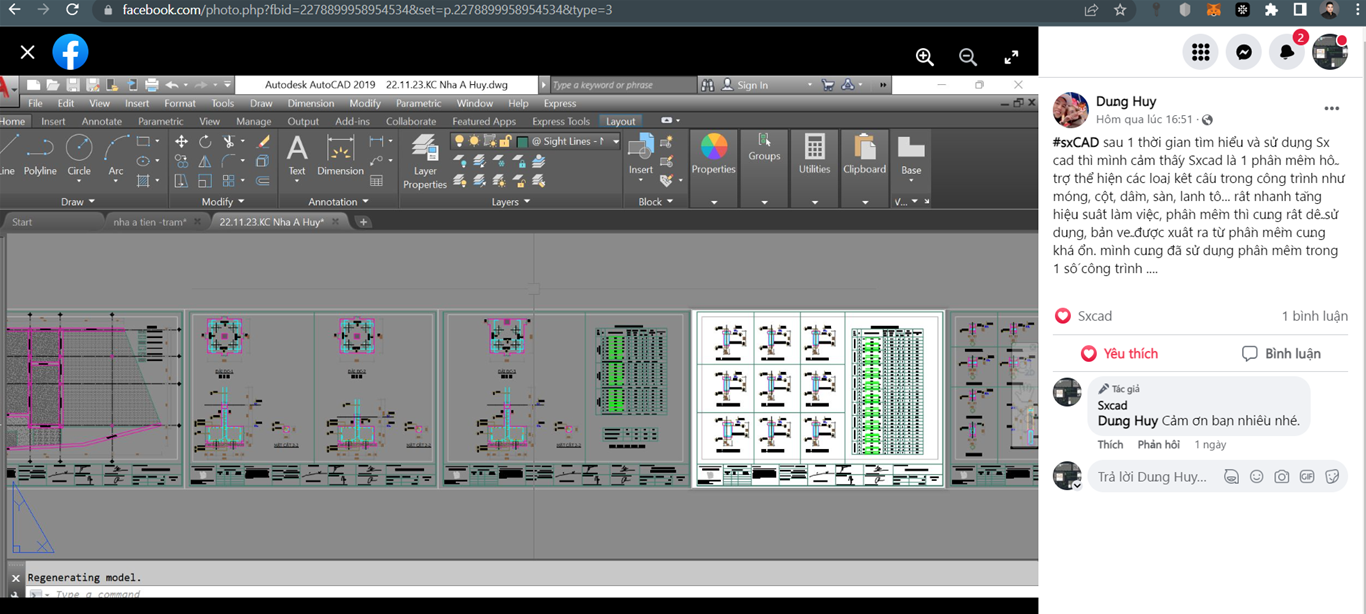Select the Dimension tool
This screenshot has width=1366, height=614.
pyautogui.click(x=340, y=155)
